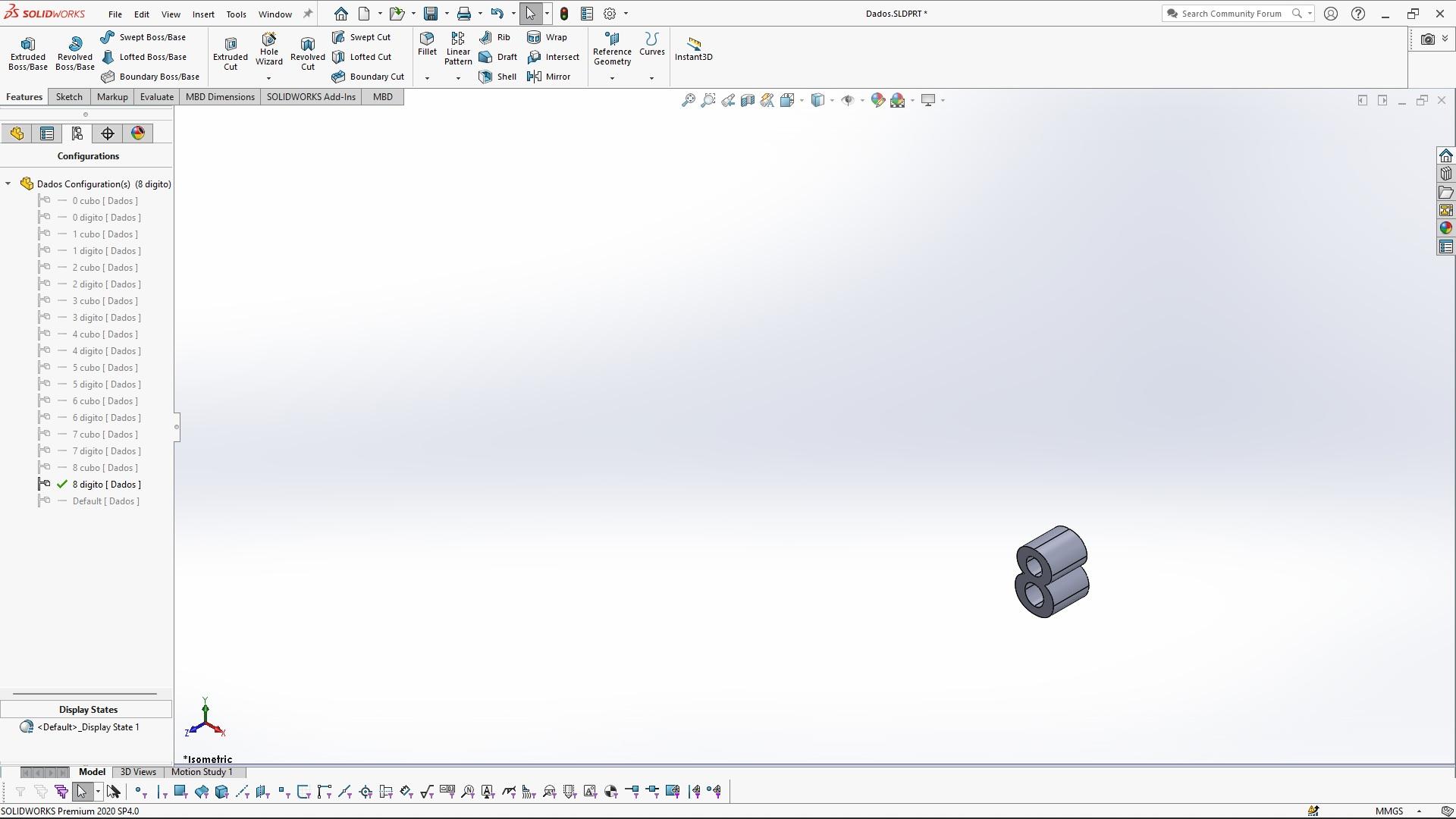Click the Extruded Boss/Base tool
The image size is (1456, 819).
click(x=28, y=53)
